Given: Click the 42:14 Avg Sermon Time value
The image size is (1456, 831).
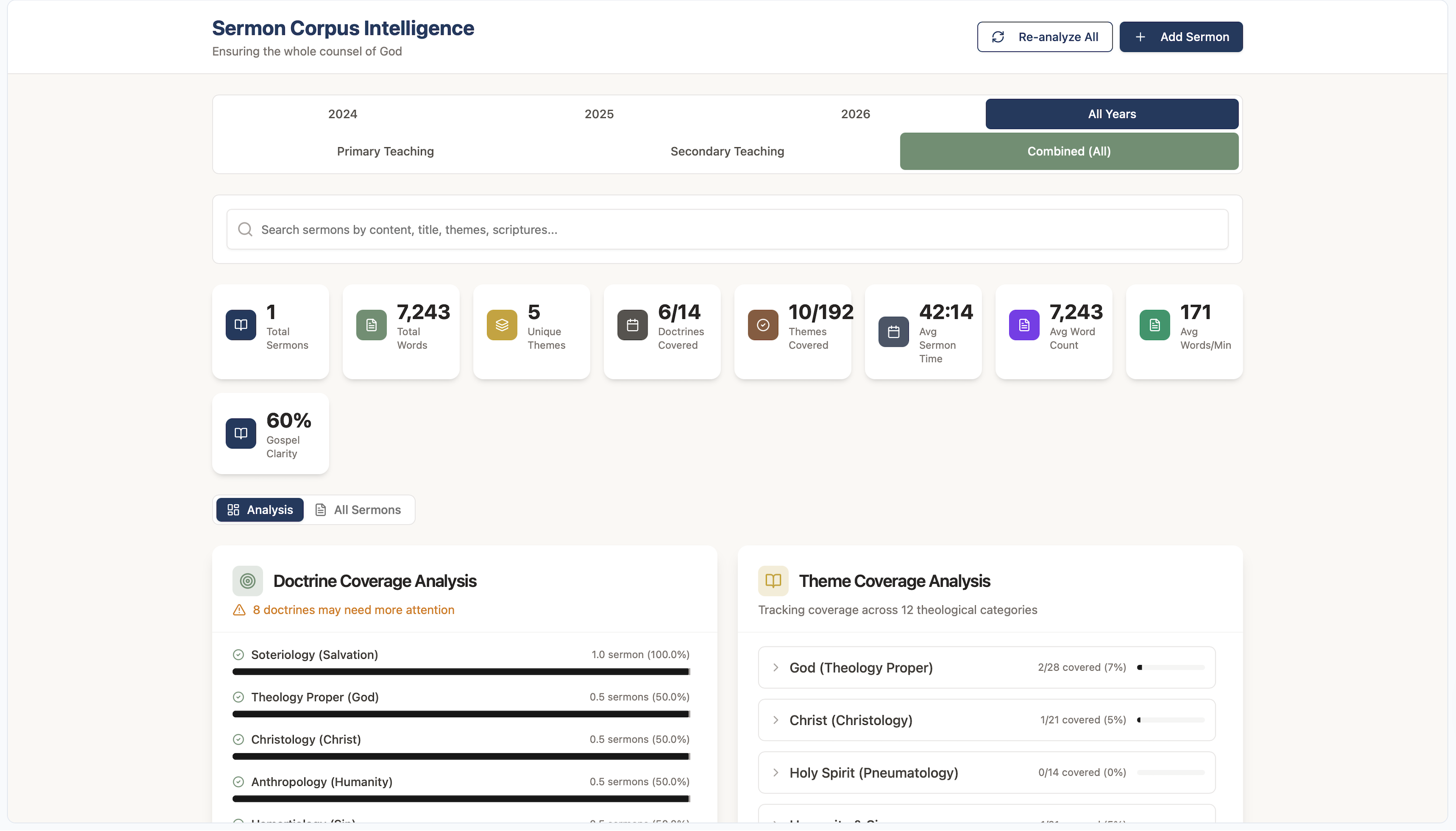Looking at the screenshot, I should pyautogui.click(x=946, y=312).
